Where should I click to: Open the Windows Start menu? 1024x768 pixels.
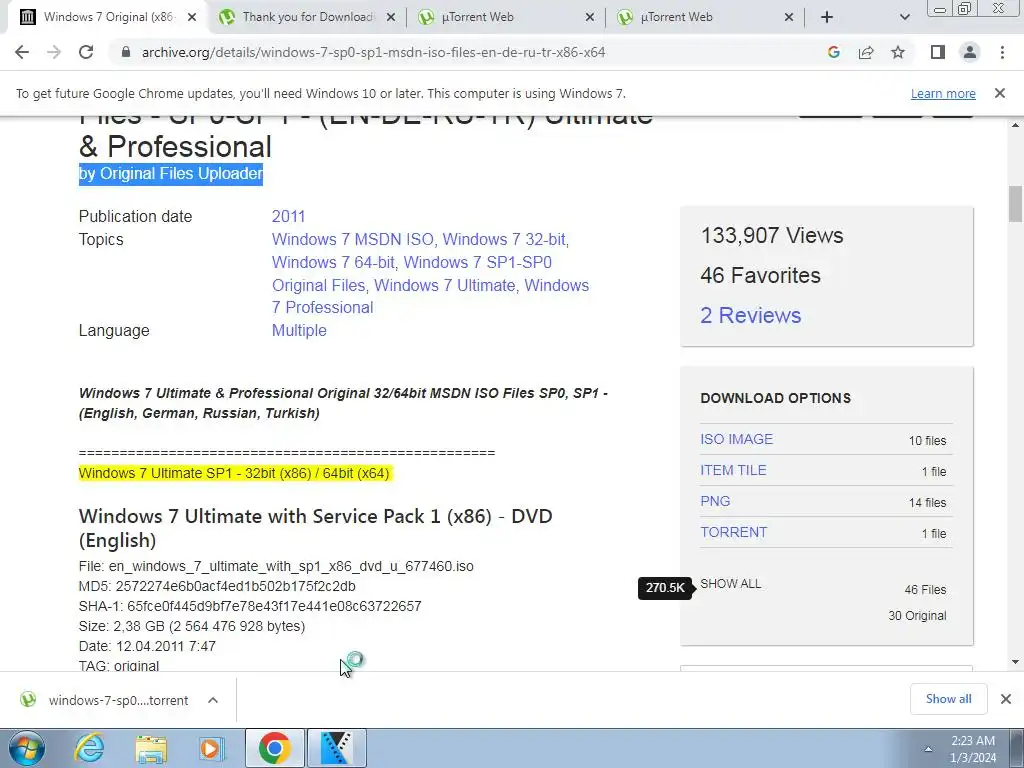point(26,748)
